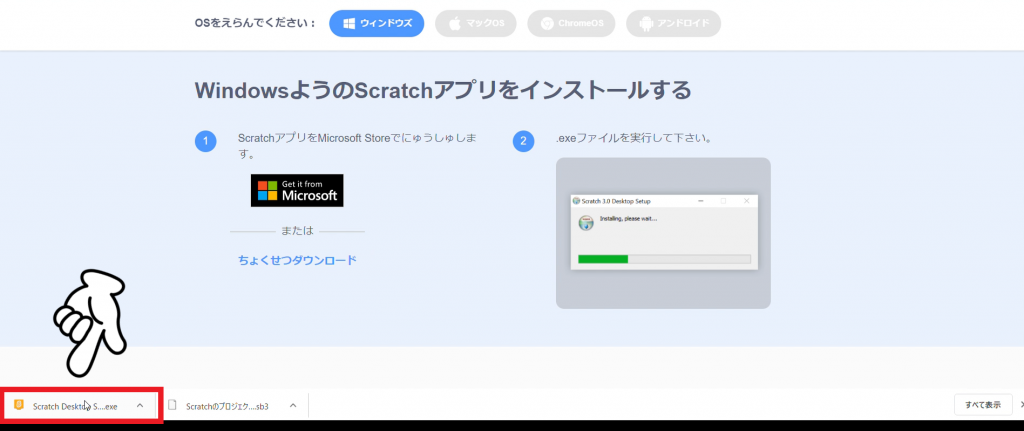Open the Get it from Microsoft badge
The width and height of the screenshot is (1024, 431).
point(297,190)
